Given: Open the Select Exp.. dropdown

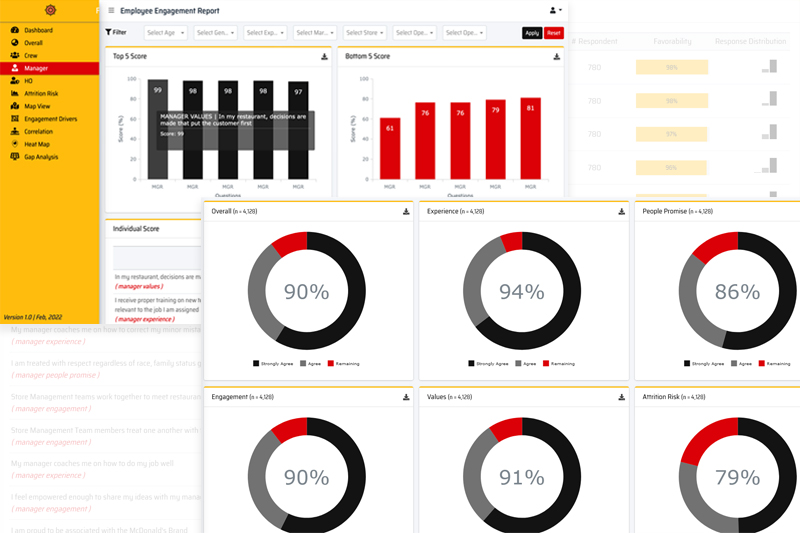Looking at the screenshot, I should coord(265,33).
